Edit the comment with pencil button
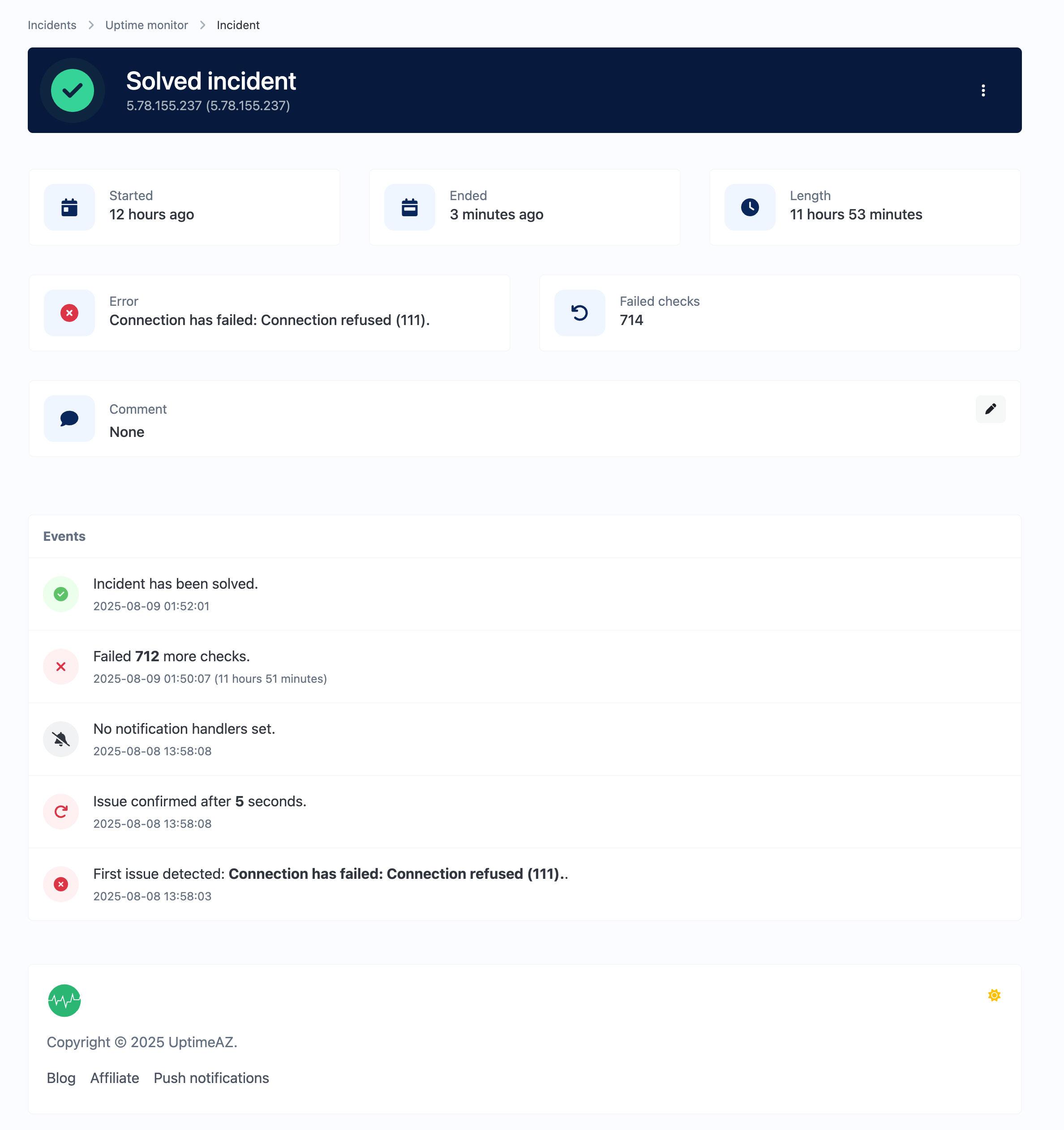The height and width of the screenshot is (1130, 1064). pyautogui.click(x=990, y=409)
